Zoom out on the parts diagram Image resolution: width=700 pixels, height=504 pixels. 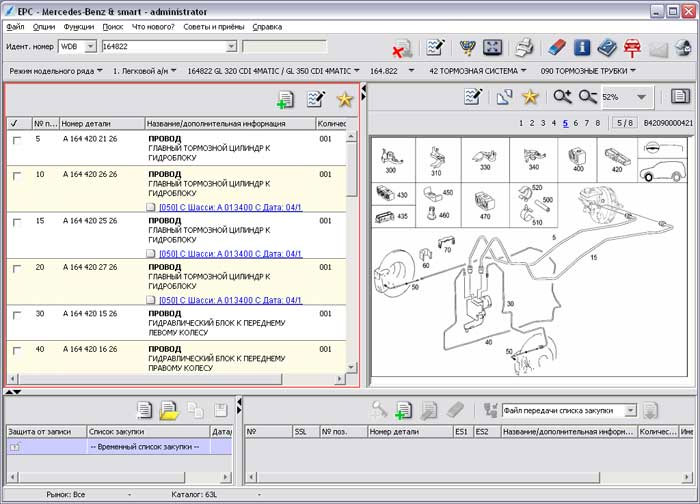[x=587, y=97]
